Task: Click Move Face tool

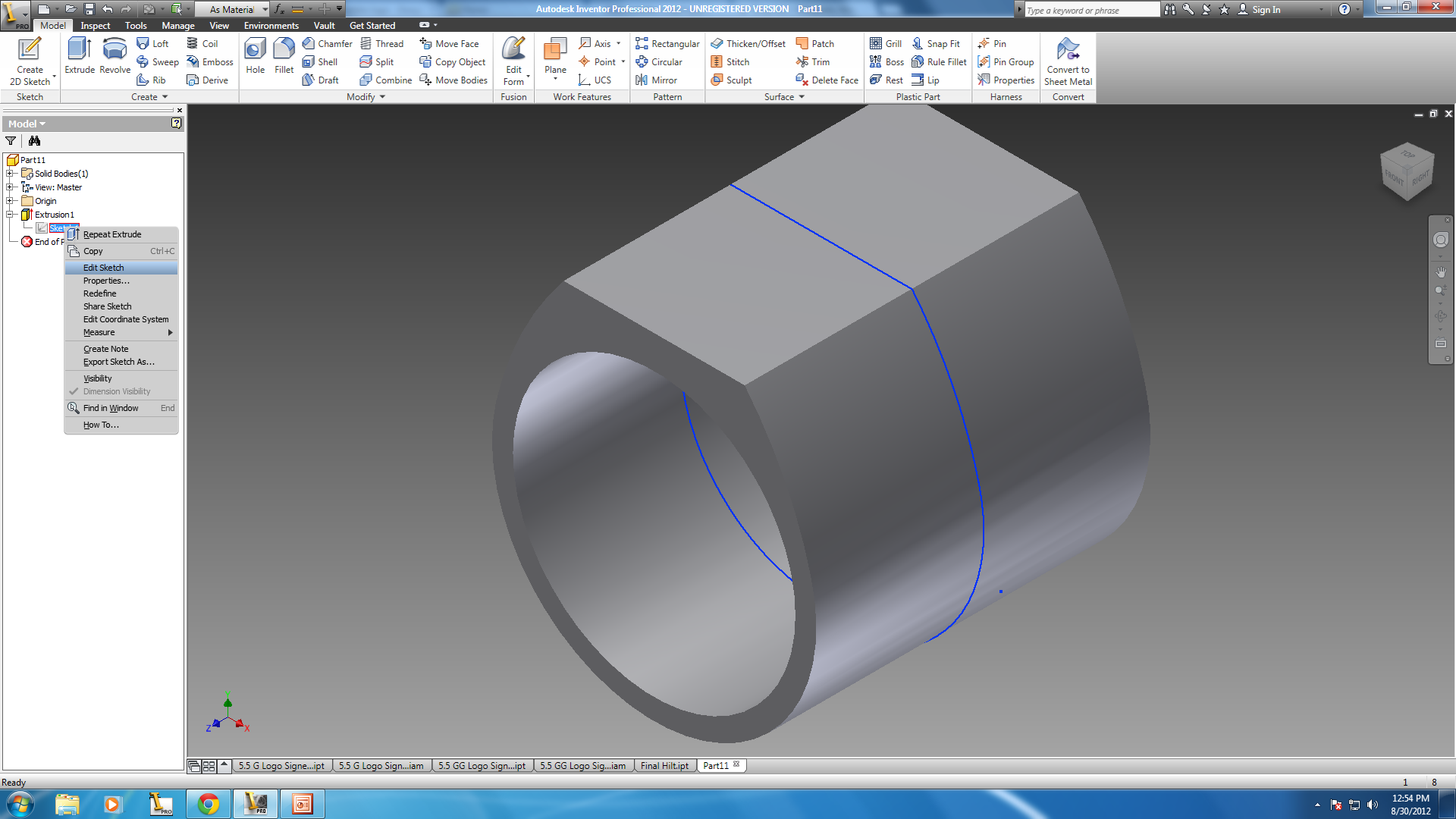Action: click(449, 43)
